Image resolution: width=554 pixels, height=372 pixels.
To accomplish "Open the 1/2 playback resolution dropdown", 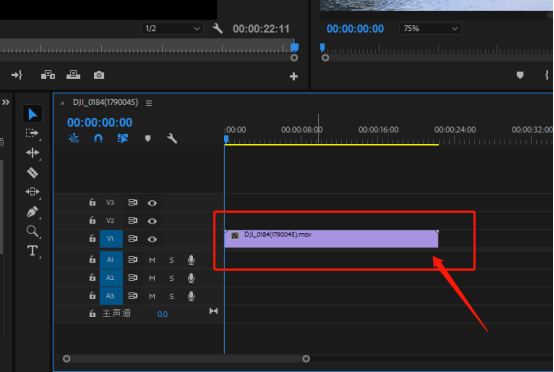I will (172, 29).
